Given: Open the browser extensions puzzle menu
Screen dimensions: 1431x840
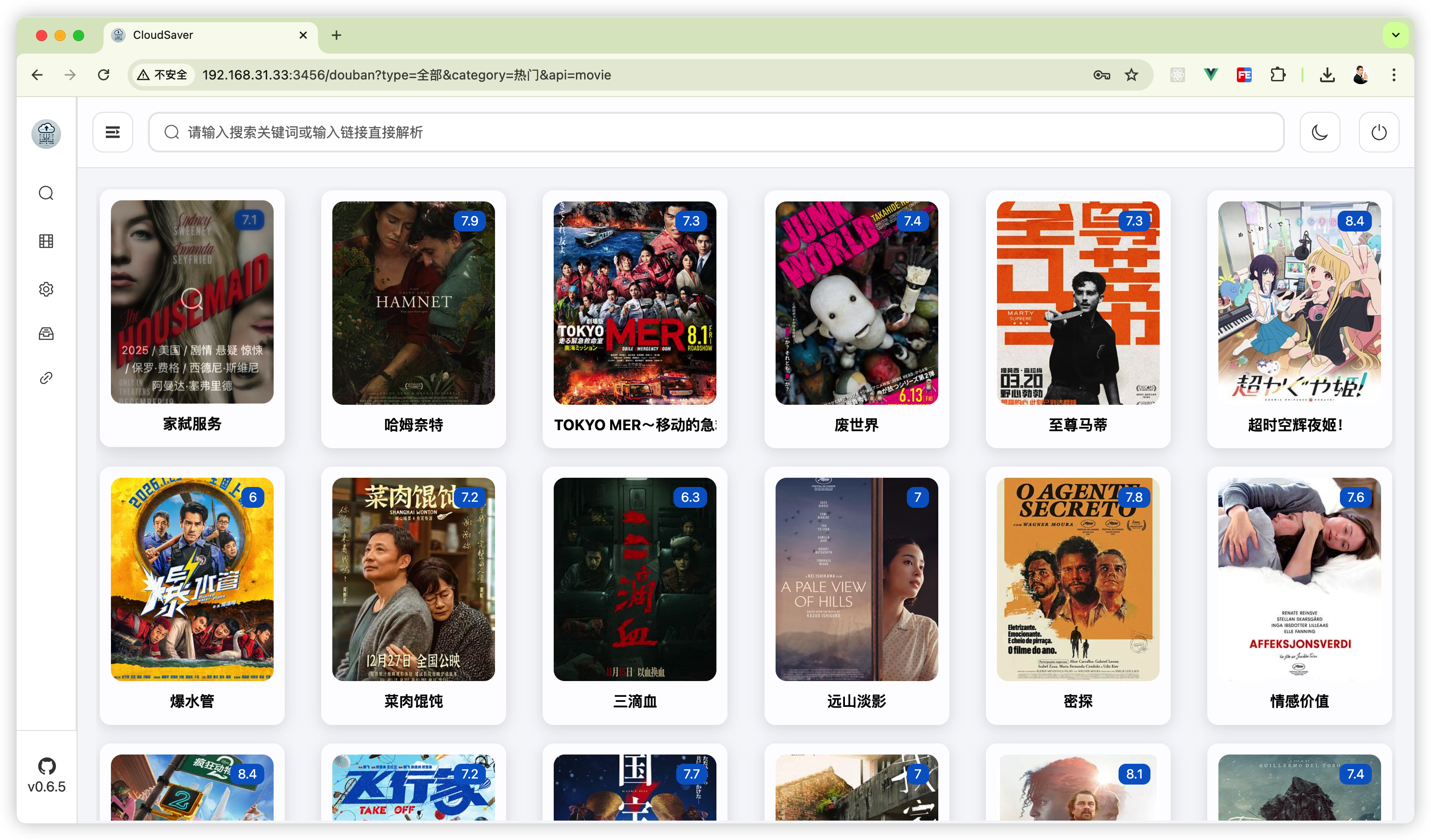Looking at the screenshot, I should click(x=1278, y=75).
